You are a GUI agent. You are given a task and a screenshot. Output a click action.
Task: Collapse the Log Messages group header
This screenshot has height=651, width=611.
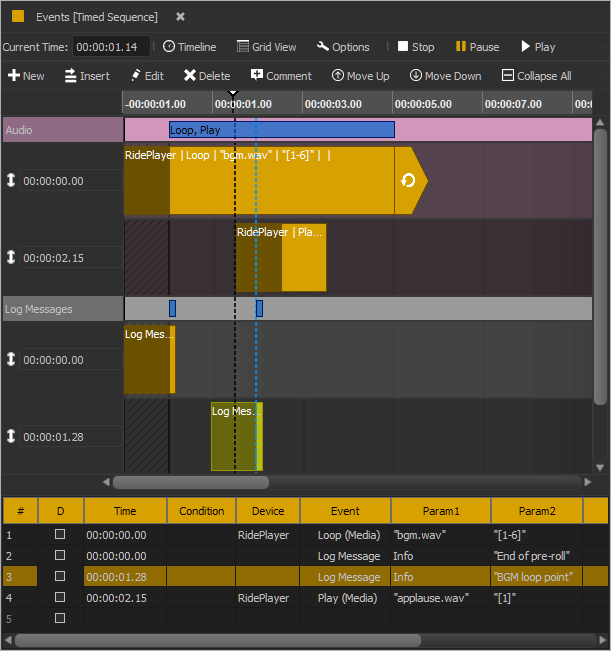coord(62,309)
